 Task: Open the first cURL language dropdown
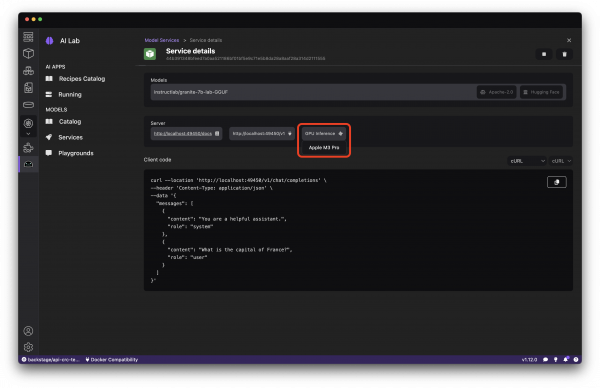pos(527,161)
